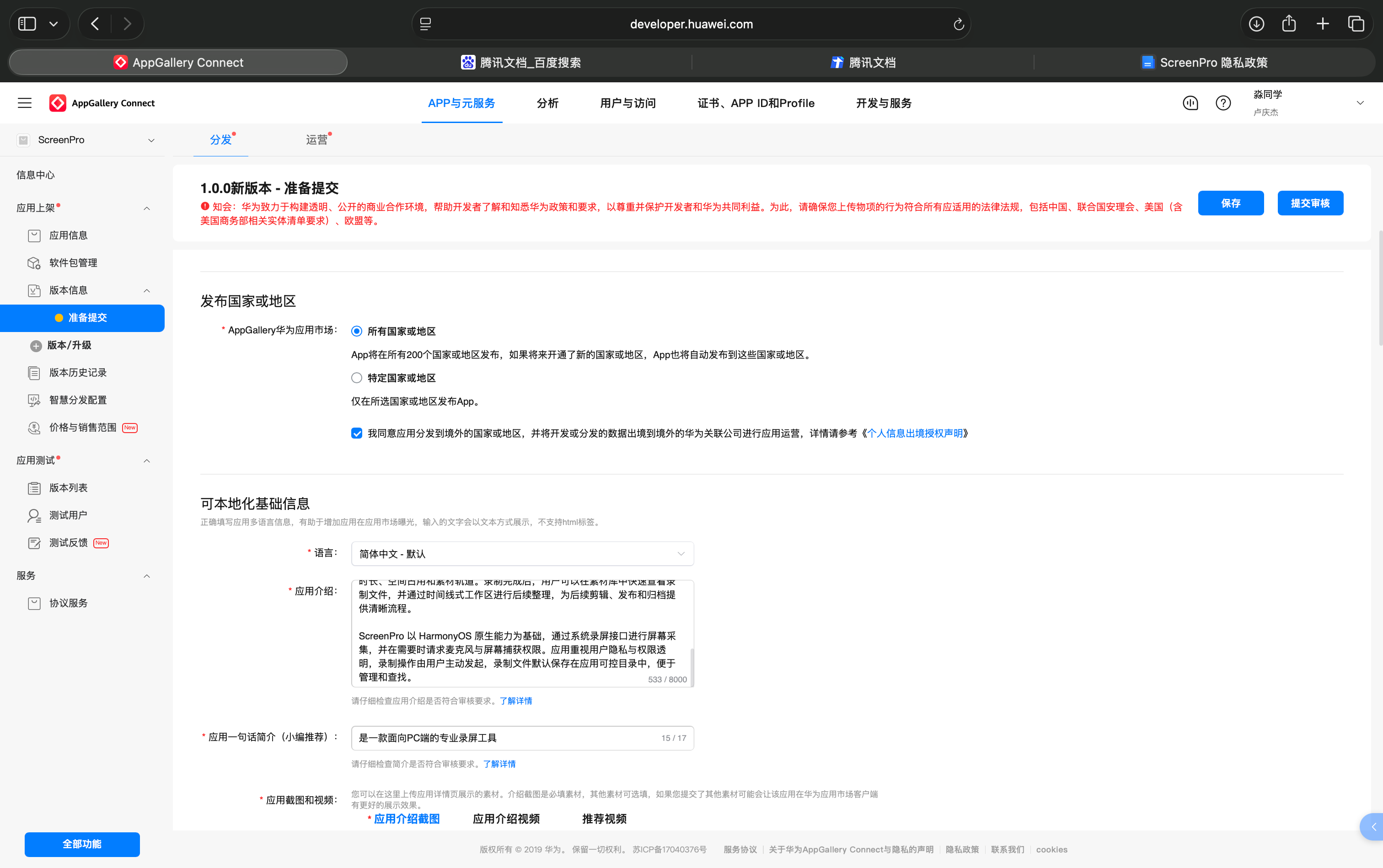
Task: Switch to the 腾讯文档 tab
Action: point(863,62)
